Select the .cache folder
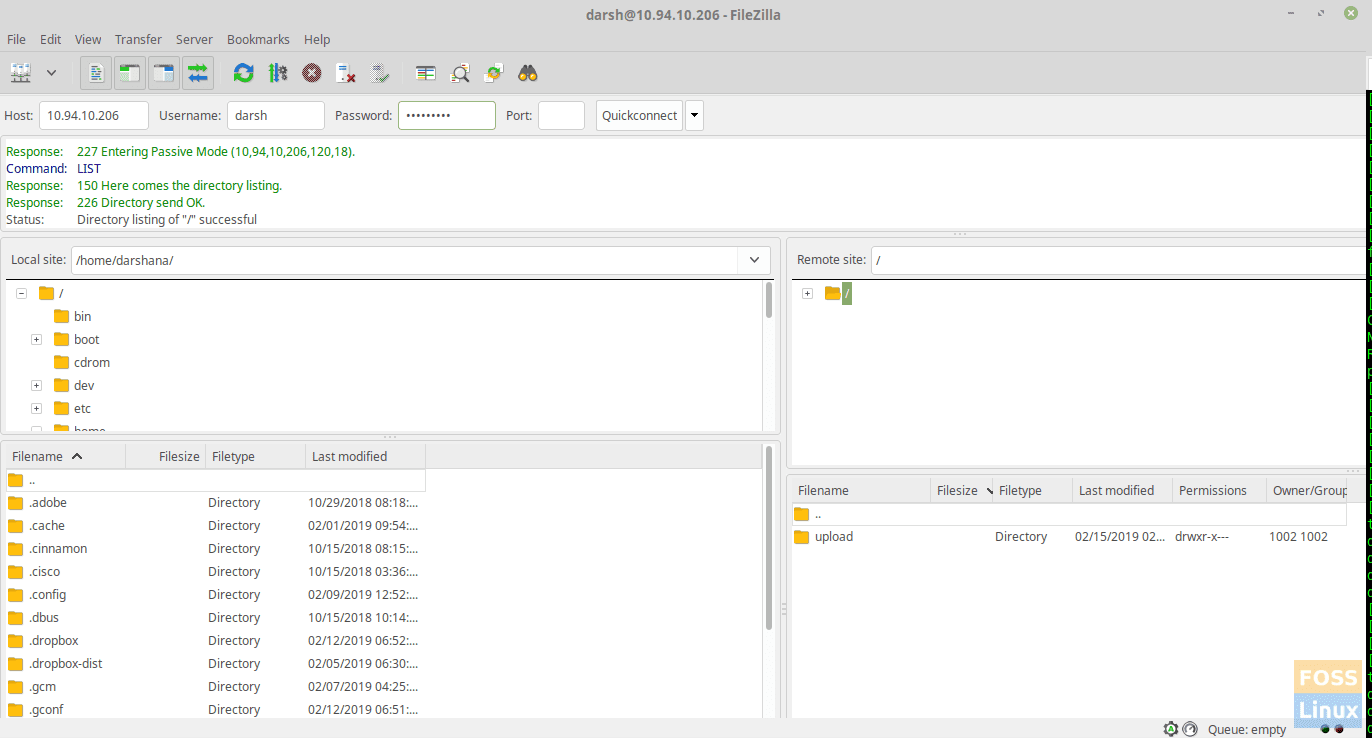The image size is (1372, 738). tap(216, 526)
